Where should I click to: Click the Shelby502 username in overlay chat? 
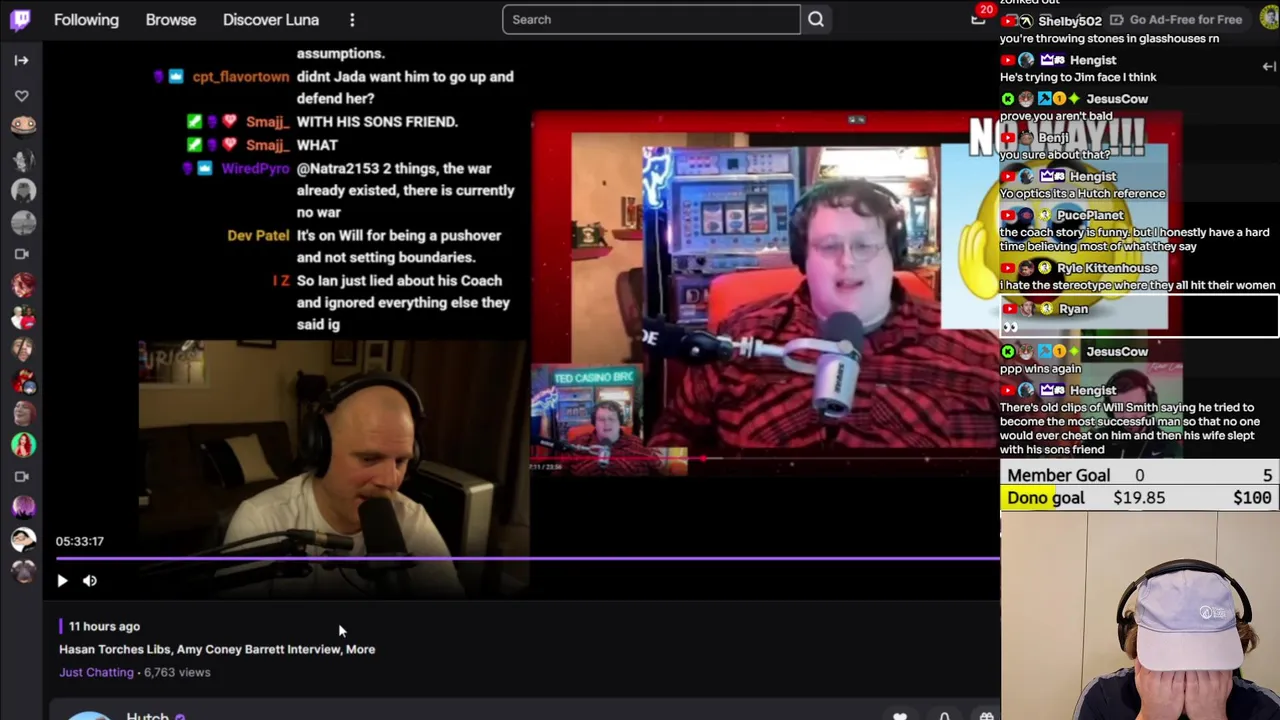1070,21
